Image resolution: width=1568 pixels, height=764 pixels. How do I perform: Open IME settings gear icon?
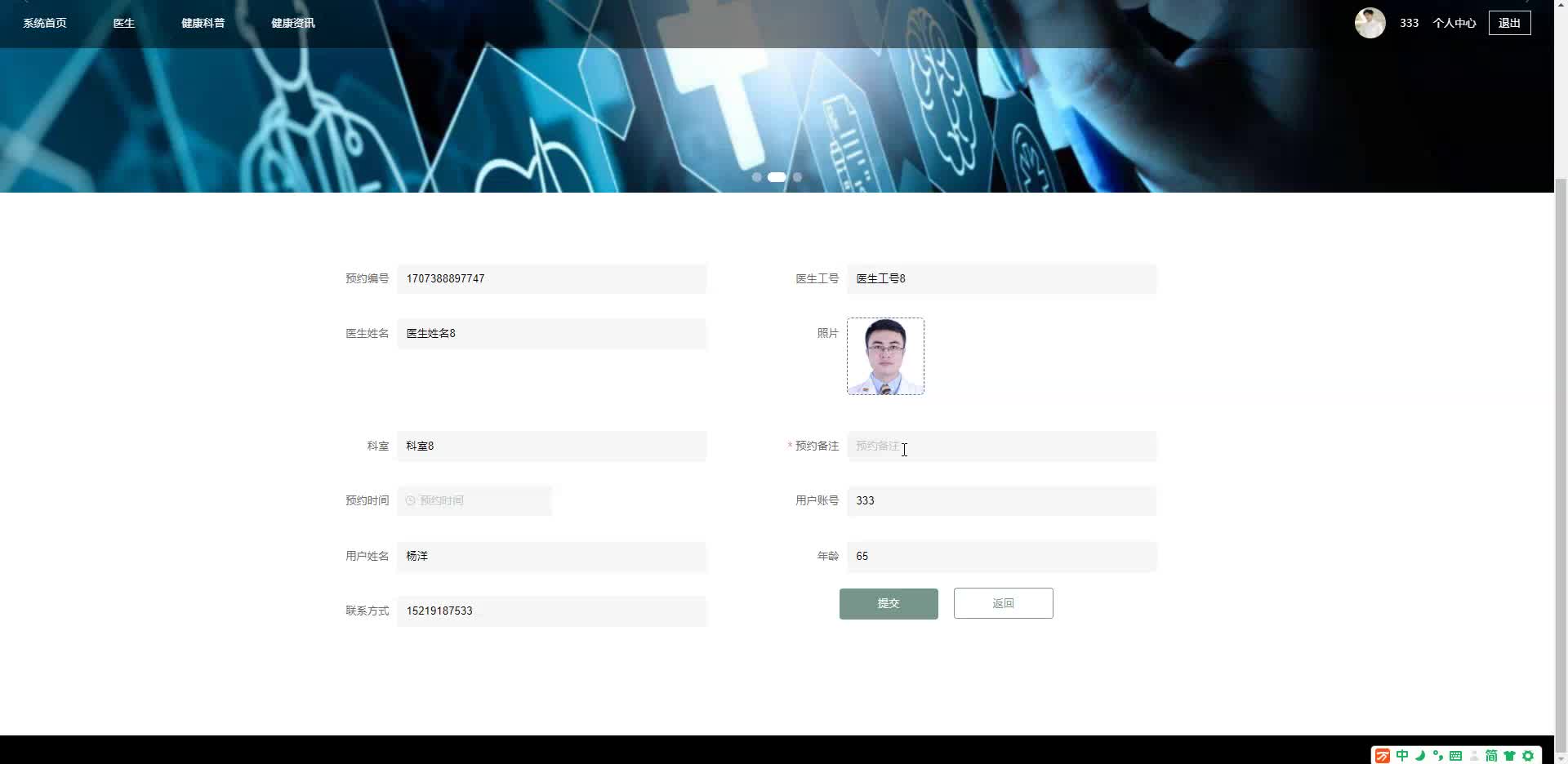1528,756
